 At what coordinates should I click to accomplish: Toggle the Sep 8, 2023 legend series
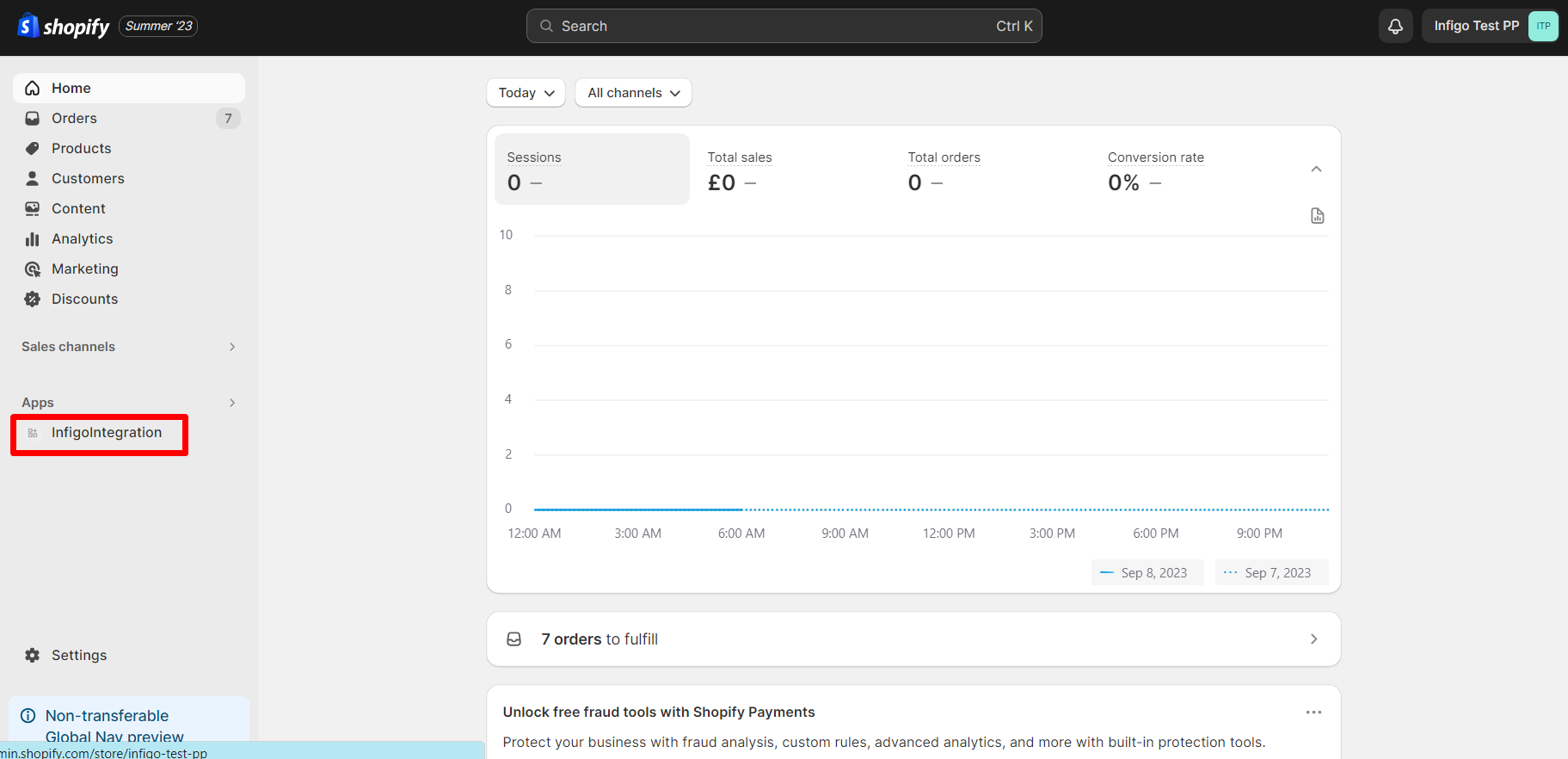(x=1147, y=573)
